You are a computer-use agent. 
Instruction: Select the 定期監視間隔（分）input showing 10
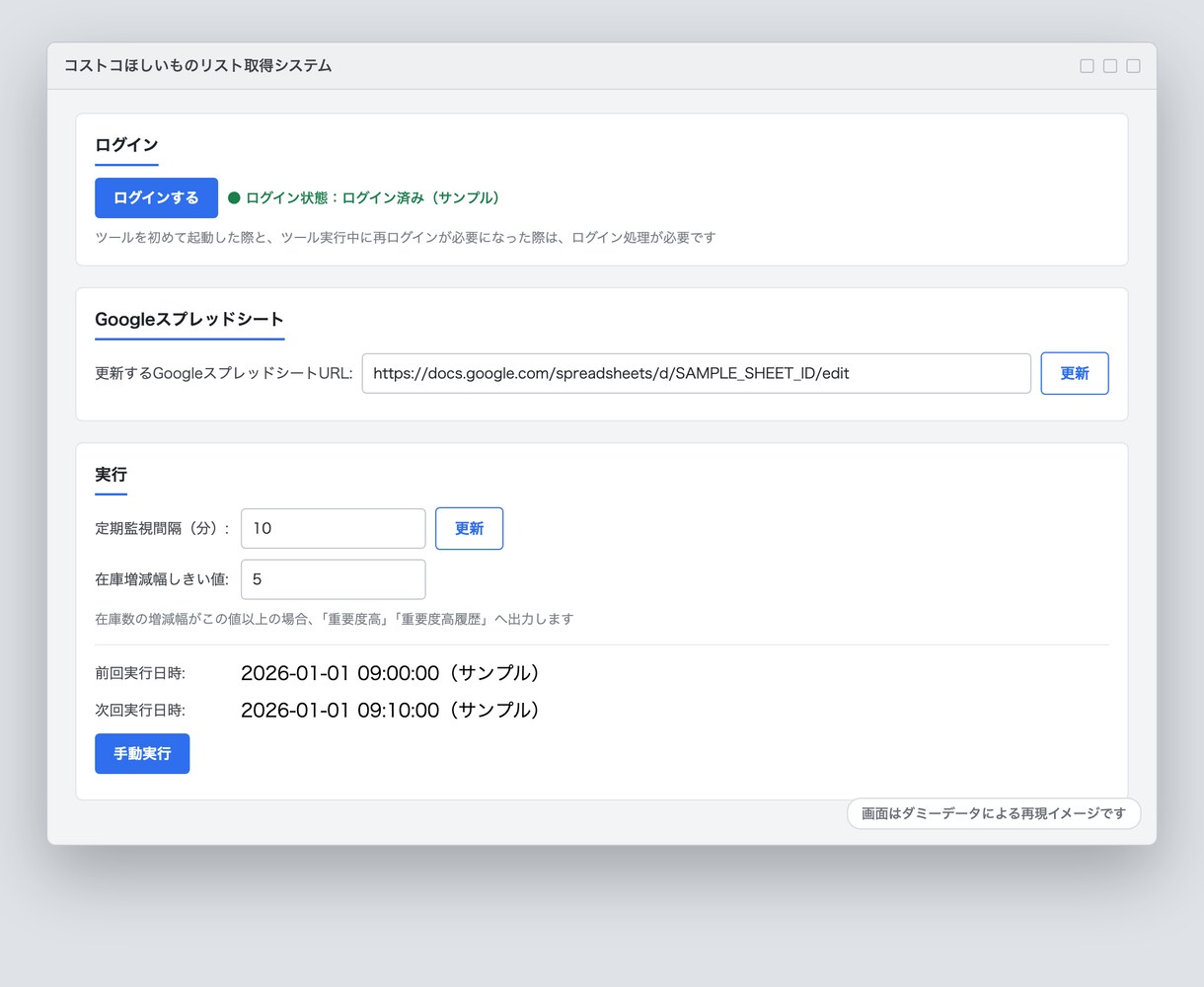[334, 528]
